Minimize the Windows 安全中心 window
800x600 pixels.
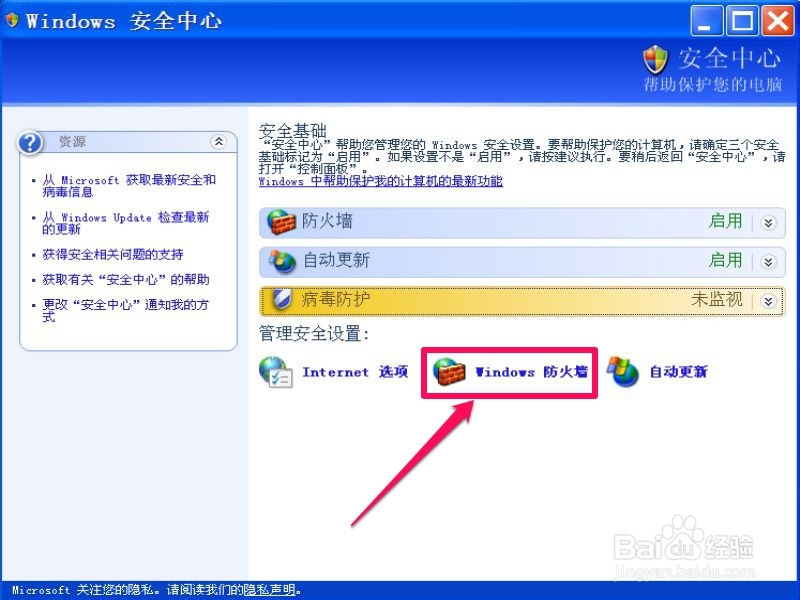[x=707, y=21]
